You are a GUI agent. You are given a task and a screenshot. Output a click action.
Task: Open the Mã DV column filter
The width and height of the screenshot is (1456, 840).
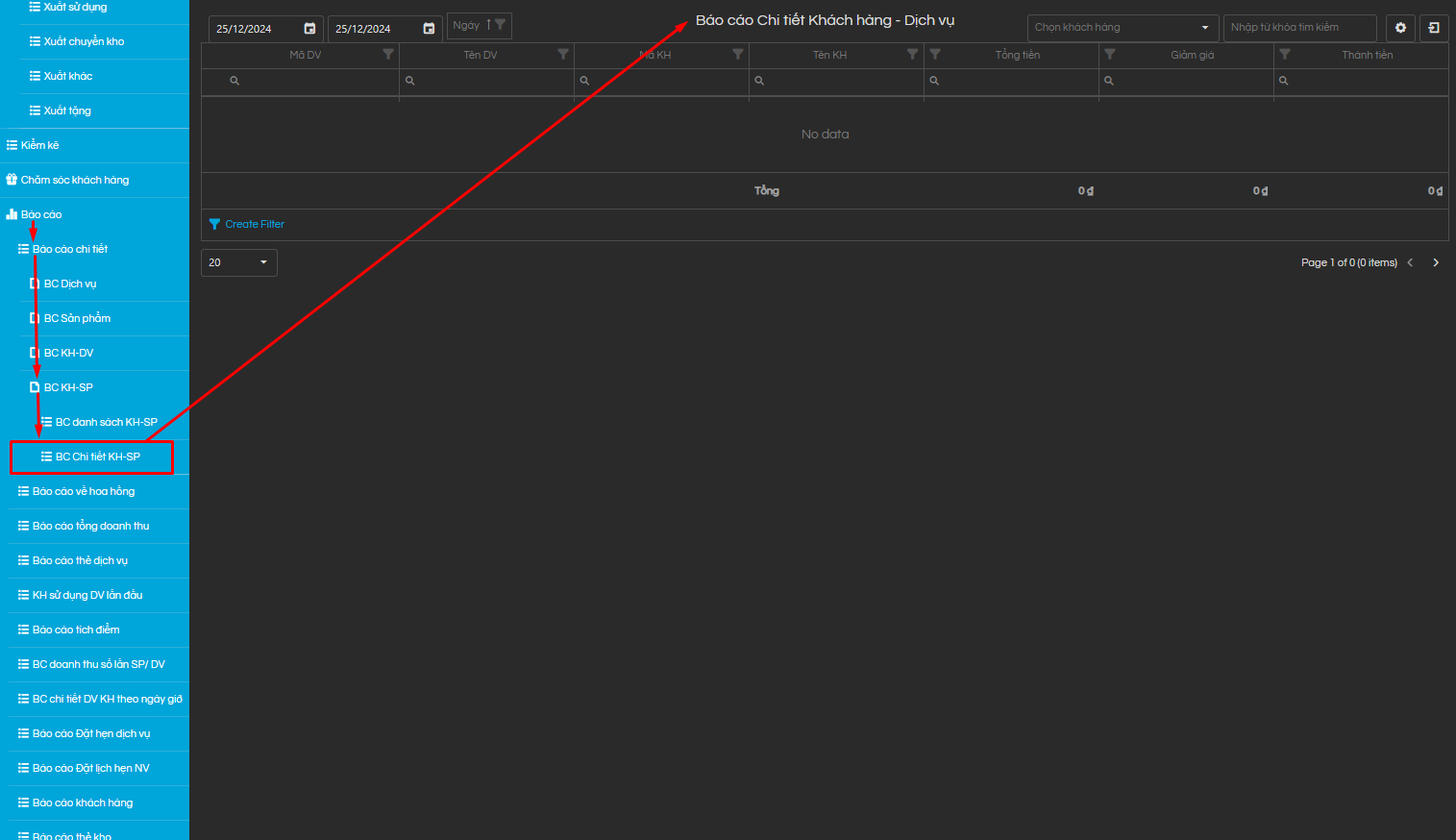click(388, 55)
